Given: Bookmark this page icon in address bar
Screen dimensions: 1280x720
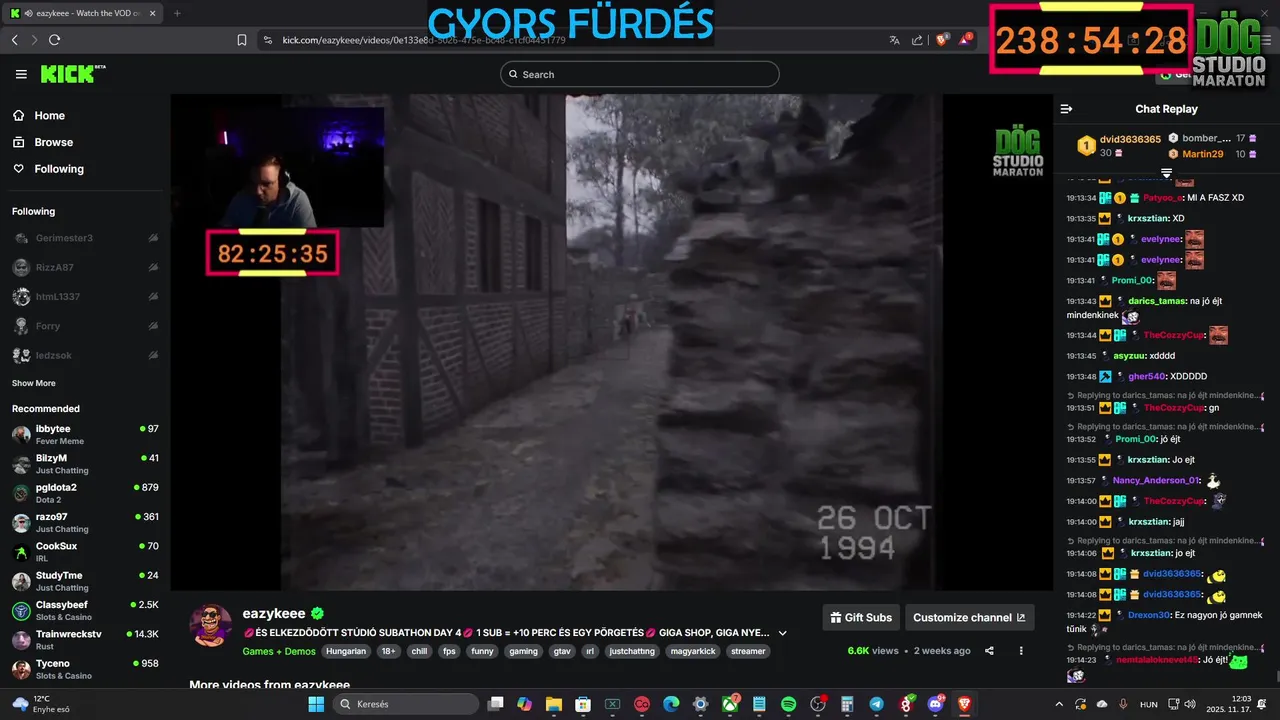Looking at the screenshot, I should point(242,40).
